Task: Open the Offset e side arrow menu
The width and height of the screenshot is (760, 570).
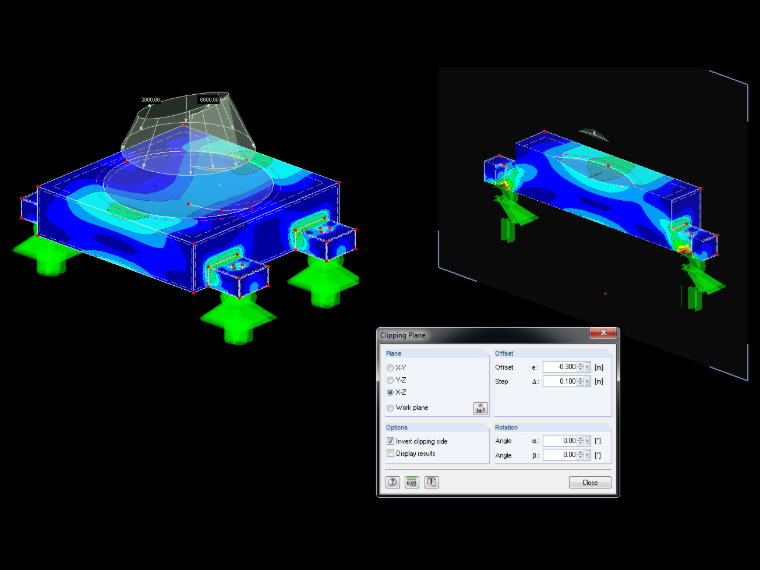Action: (587, 367)
